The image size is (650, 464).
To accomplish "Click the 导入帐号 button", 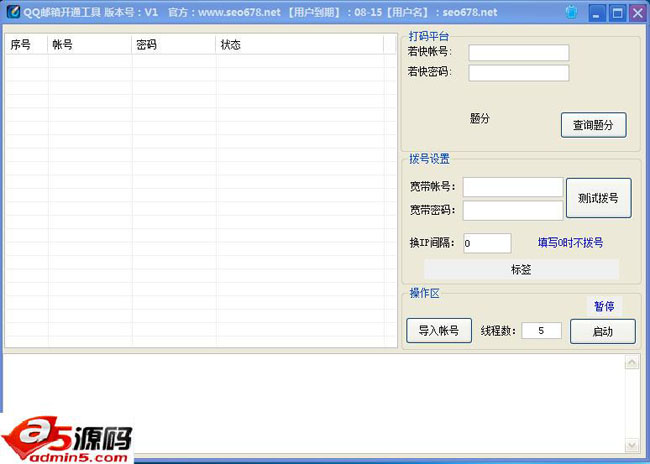I will 439,330.
